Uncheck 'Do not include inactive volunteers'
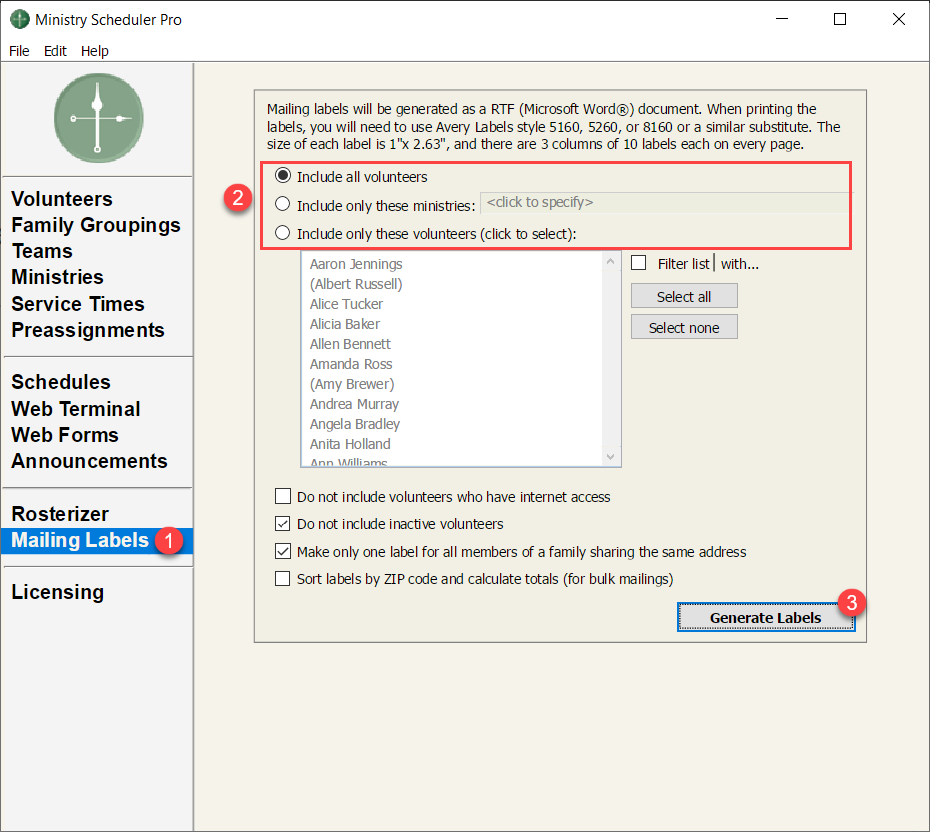The width and height of the screenshot is (930, 832). pyautogui.click(x=283, y=524)
